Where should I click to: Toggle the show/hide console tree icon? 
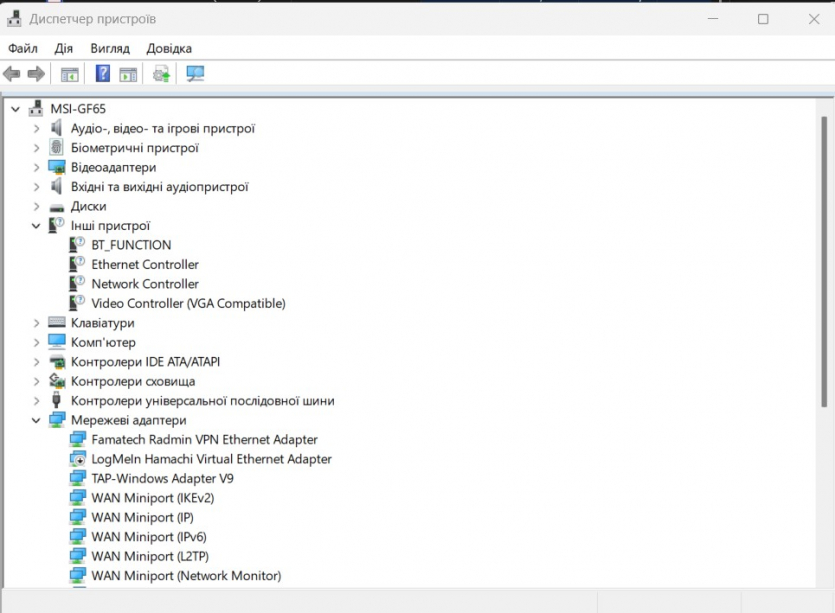[x=69, y=74]
